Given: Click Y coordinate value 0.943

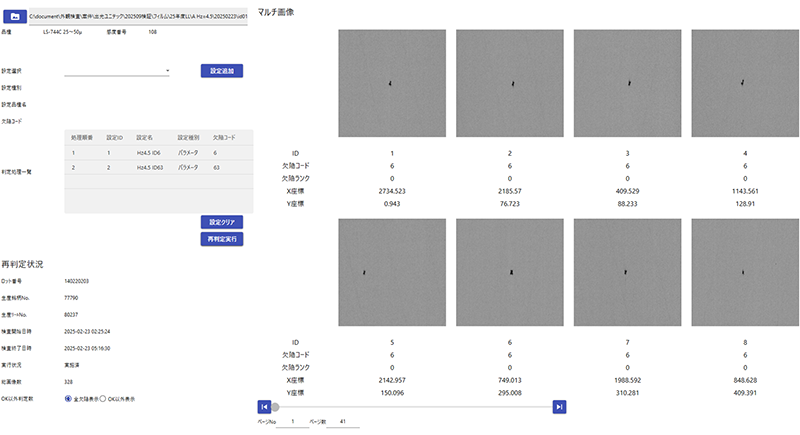Looking at the screenshot, I should [392, 204].
